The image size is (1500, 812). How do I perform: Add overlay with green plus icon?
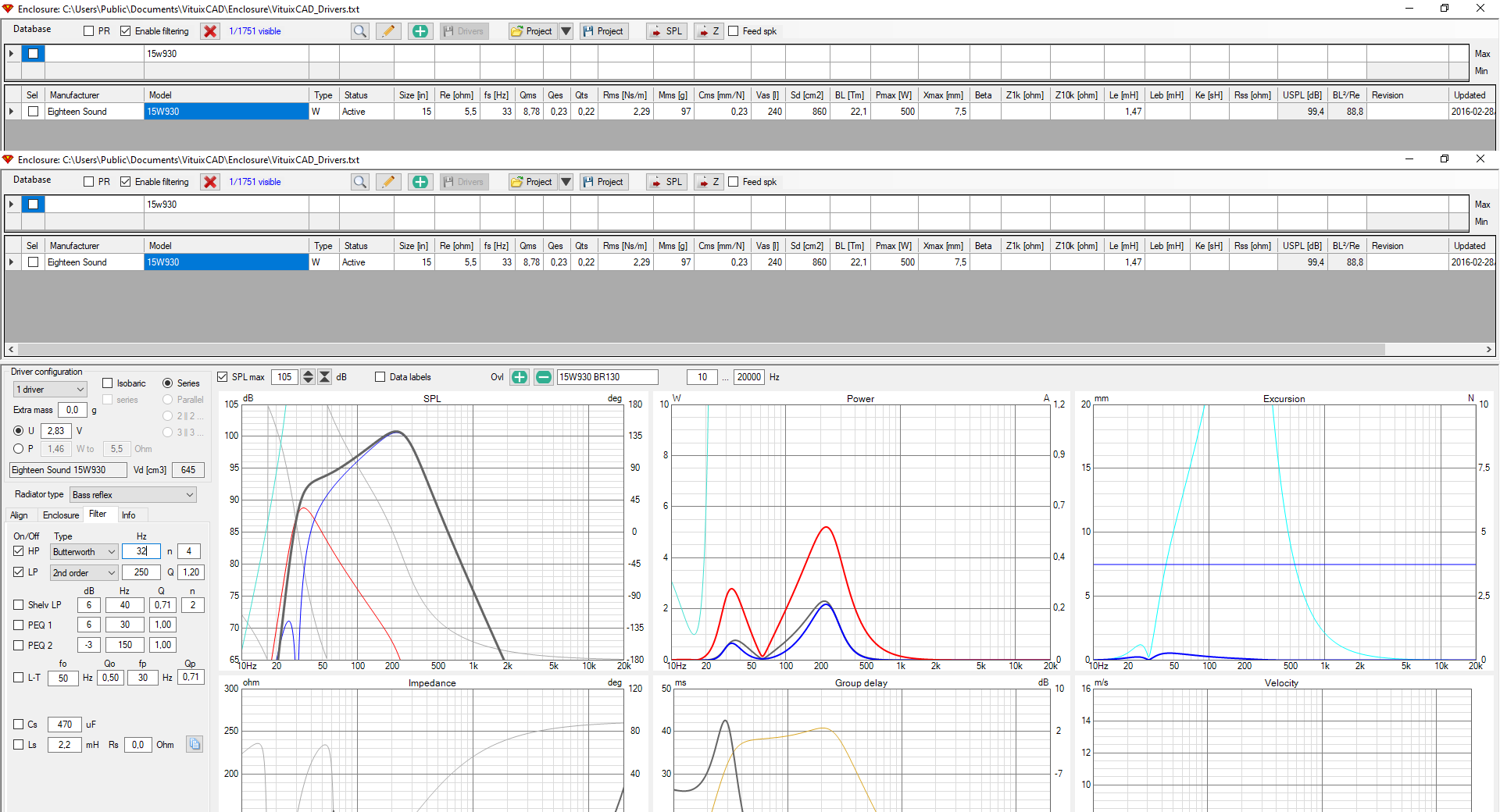click(x=520, y=377)
